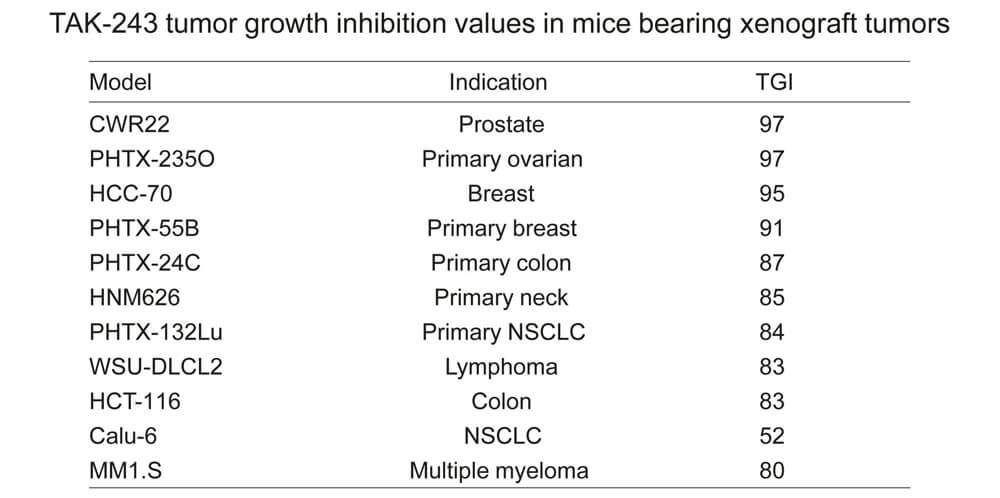Click the TGI value 52
The width and height of the screenshot is (1000, 498).
pos(772,436)
